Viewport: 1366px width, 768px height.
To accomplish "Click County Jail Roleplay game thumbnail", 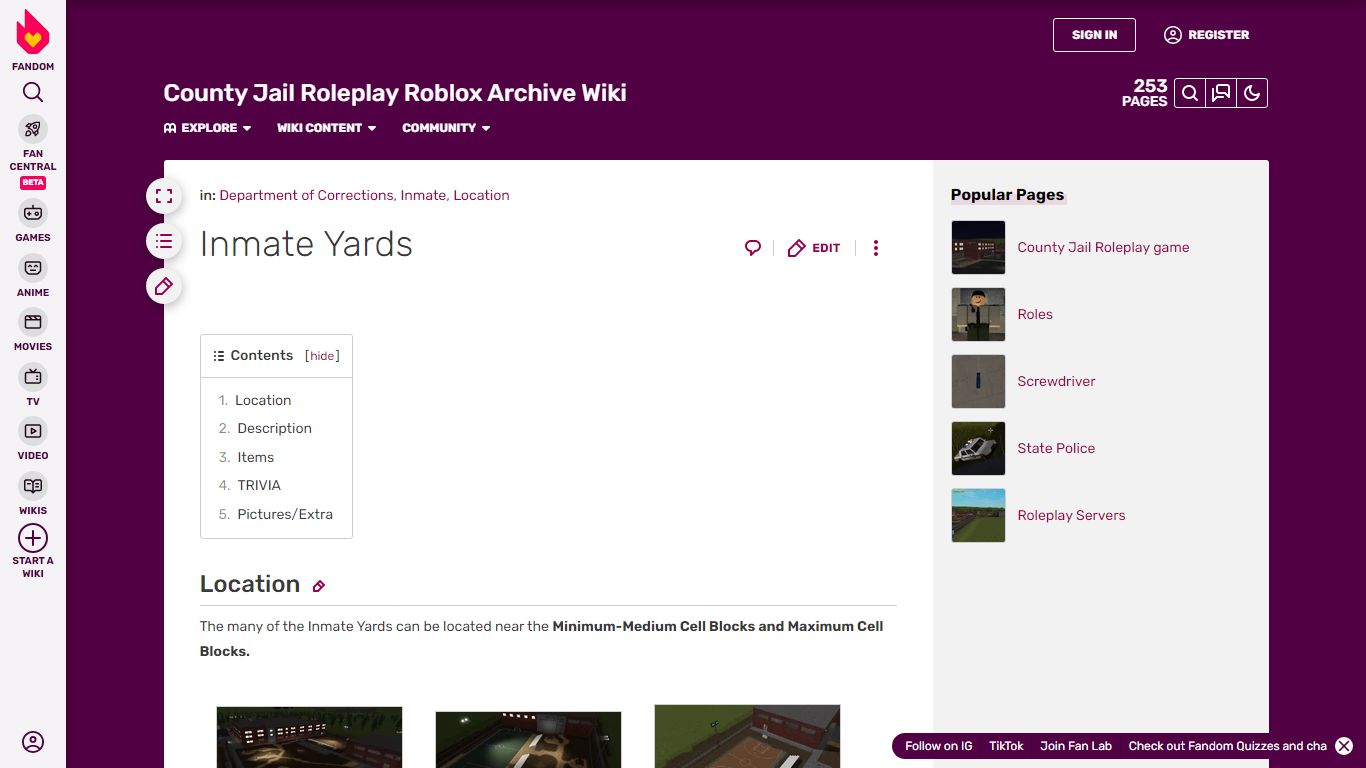I will (x=978, y=247).
